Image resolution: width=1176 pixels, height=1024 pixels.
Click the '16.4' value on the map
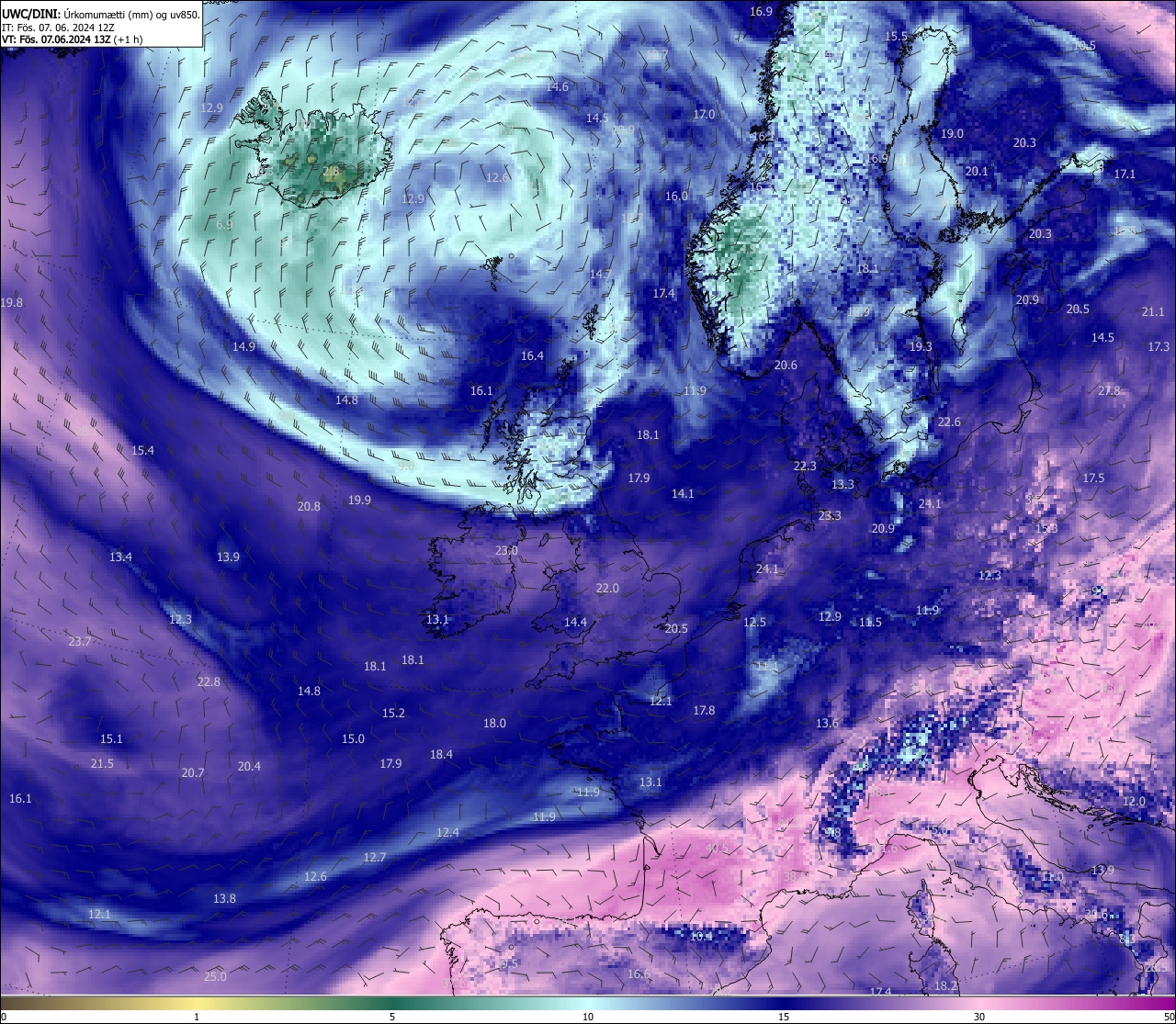tap(532, 356)
